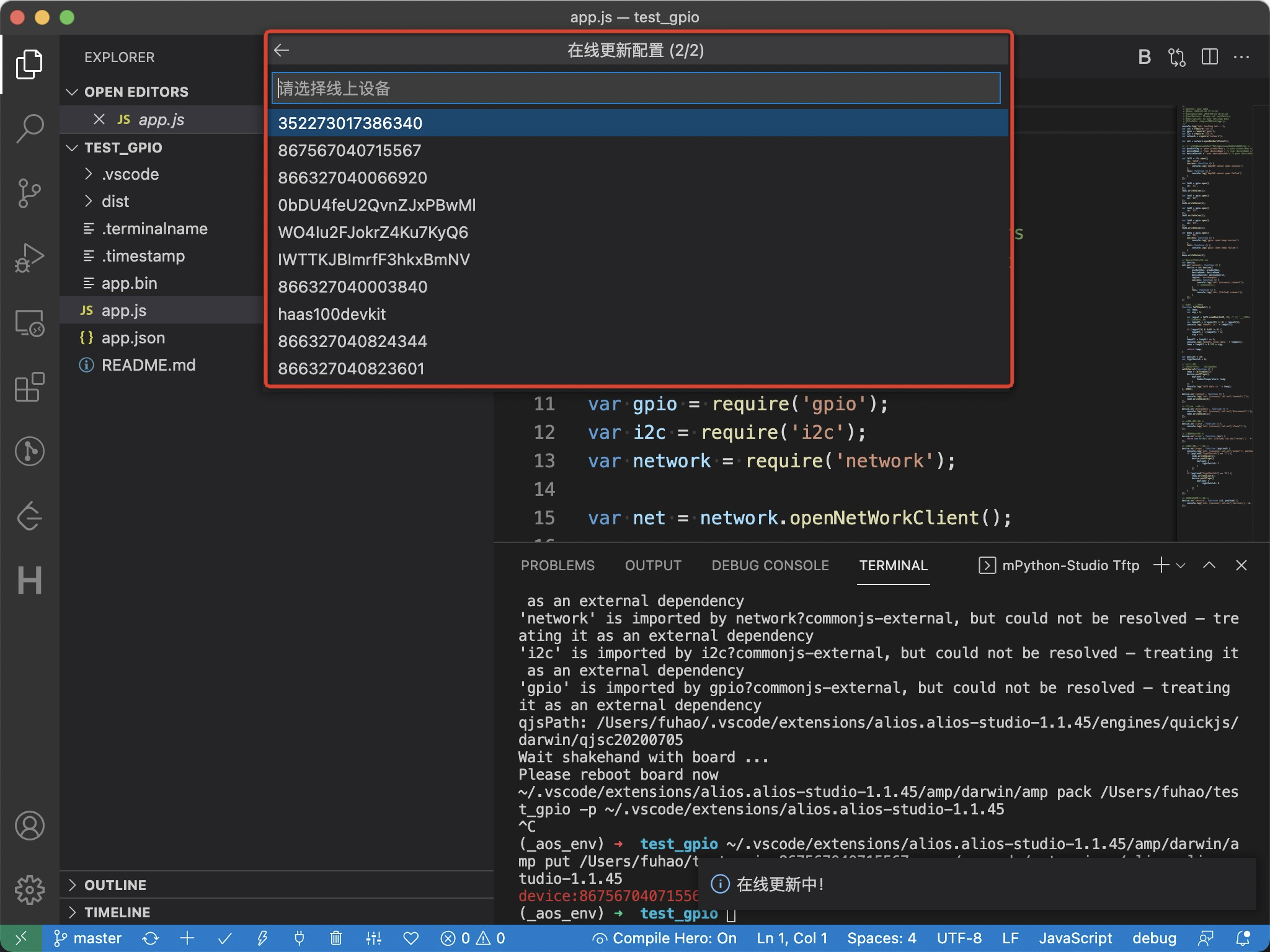Image resolution: width=1270 pixels, height=952 pixels.
Task: Open errors and warnings count
Action: (473, 938)
